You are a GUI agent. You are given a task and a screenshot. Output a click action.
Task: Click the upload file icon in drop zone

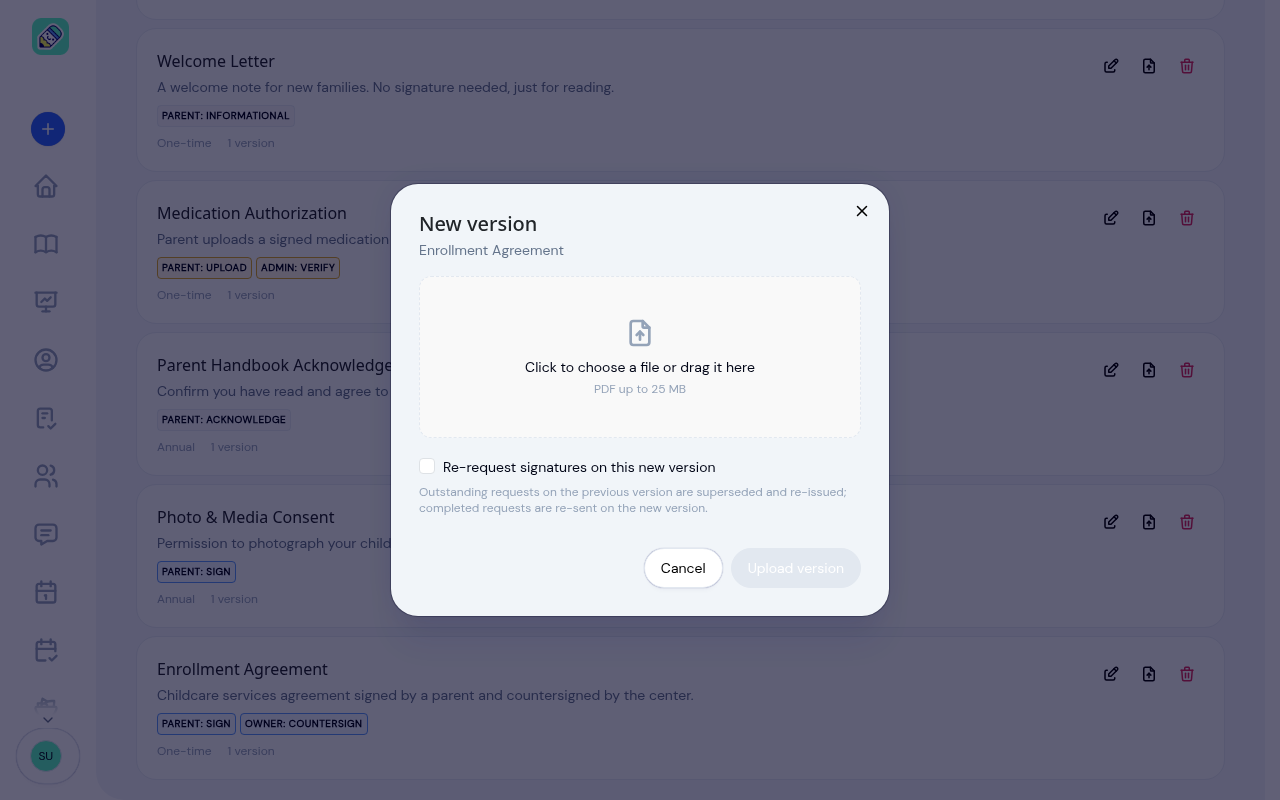640,333
